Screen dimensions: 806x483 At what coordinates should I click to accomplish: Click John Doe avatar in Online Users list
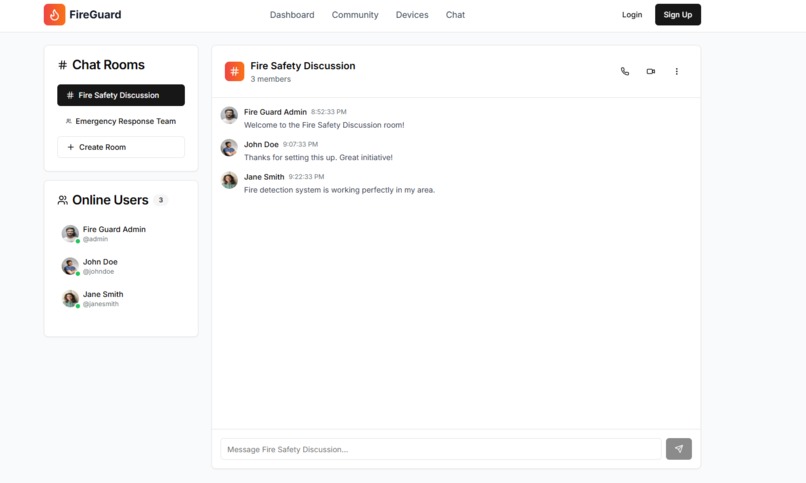click(70, 266)
